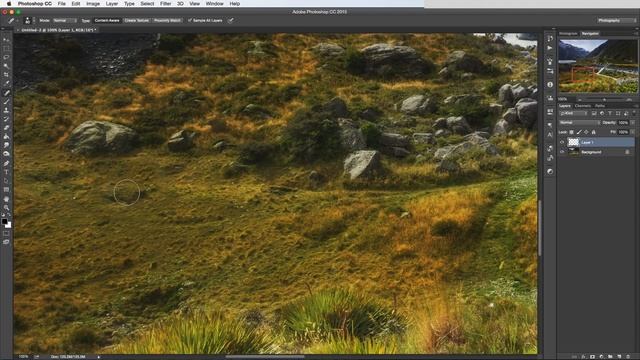Toggle the layer filter on/off switch
Viewport: 640px width, 360px height.
(x=634, y=113)
